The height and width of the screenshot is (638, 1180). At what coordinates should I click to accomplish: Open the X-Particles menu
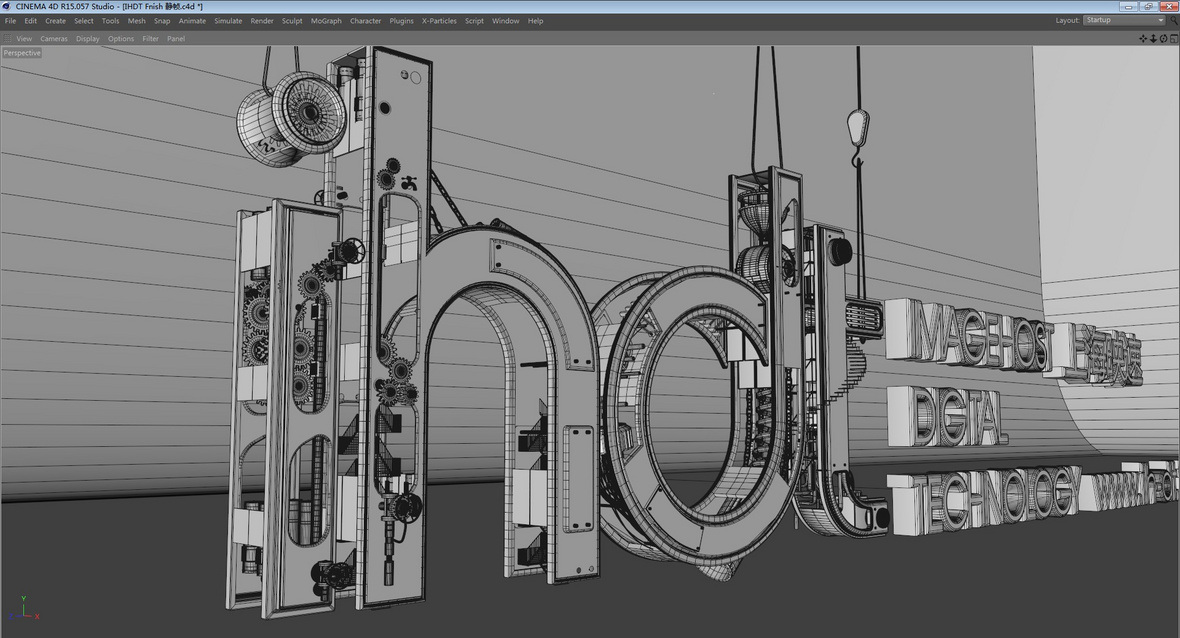[x=439, y=20]
